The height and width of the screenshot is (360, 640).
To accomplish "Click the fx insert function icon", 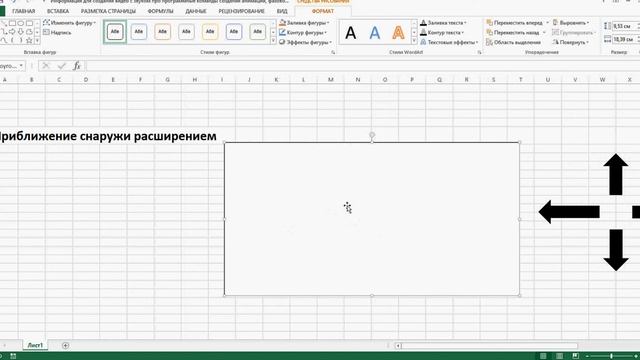I will pyautogui.click(x=77, y=66).
